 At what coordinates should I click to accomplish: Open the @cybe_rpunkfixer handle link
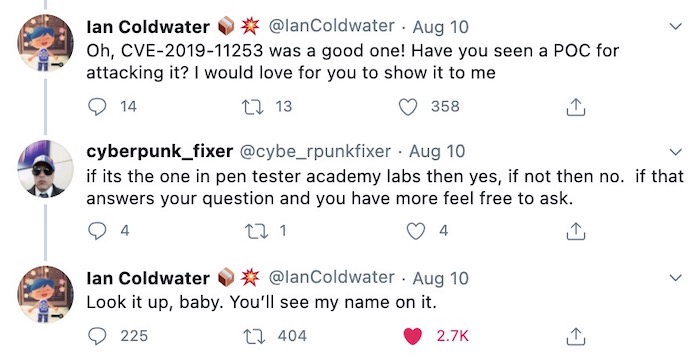(x=316, y=152)
